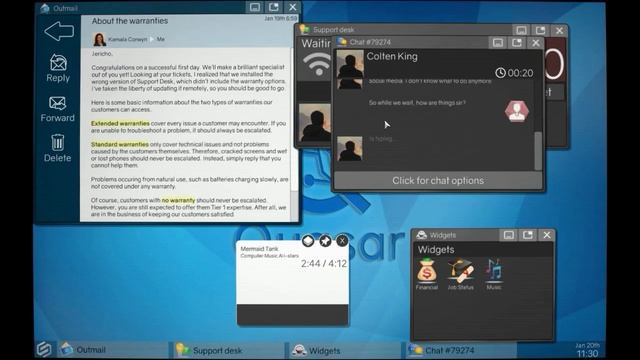Select the highlighted 'Extended warranties' text
Viewport: 640px width, 360px height.
point(120,123)
